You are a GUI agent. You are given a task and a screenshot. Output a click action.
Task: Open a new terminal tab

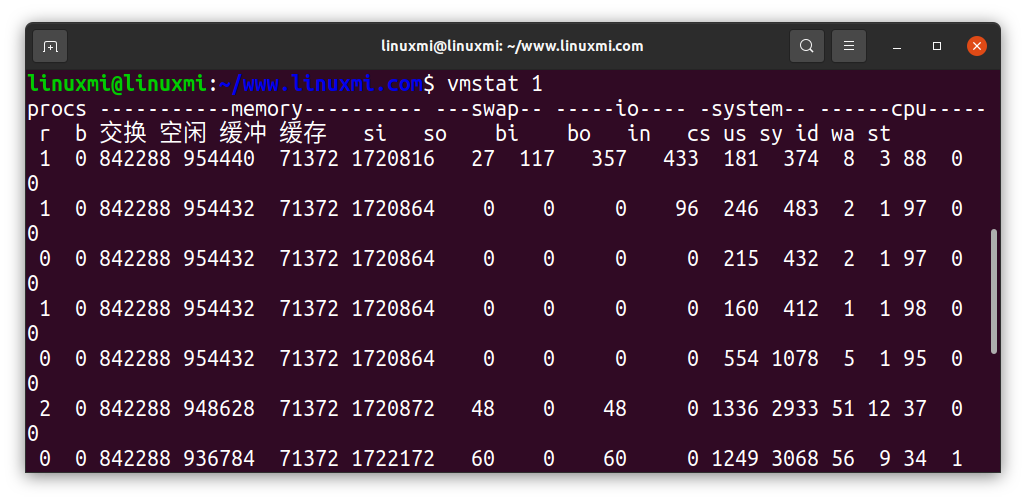point(50,46)
